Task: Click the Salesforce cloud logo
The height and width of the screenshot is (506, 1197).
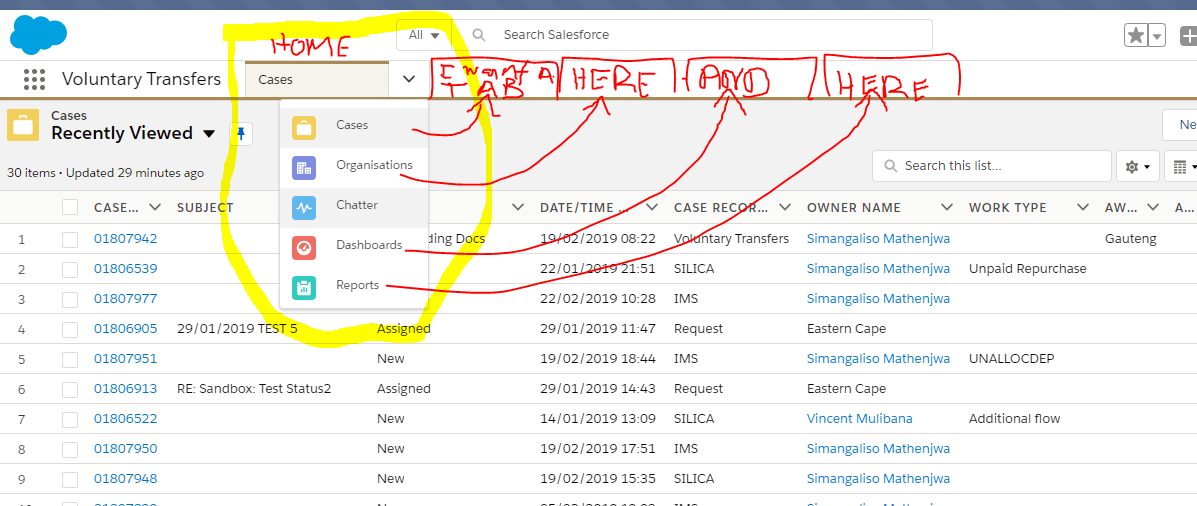Action: [38, 35]
